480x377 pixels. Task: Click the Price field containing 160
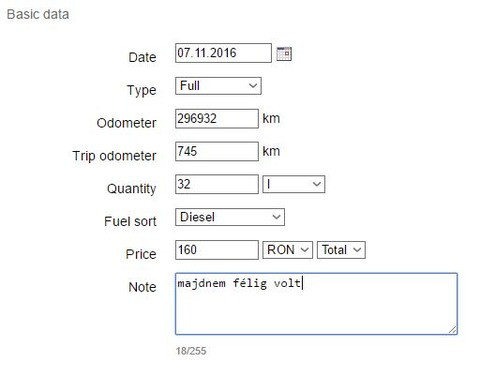pyautogui.click(x=217, y=250)
